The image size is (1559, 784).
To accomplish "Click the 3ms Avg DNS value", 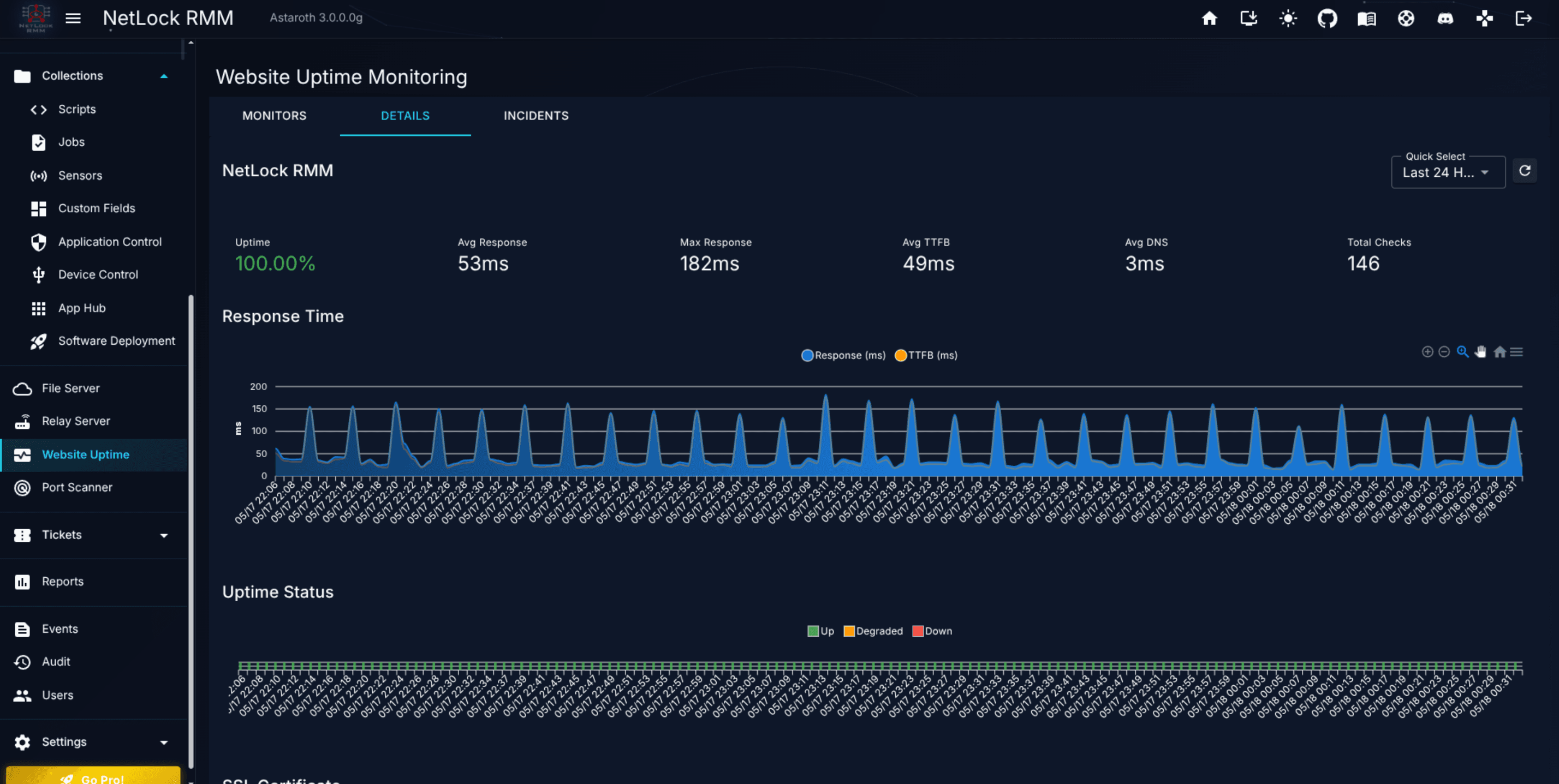I will pyautogui.click(x=1145, y=264).
